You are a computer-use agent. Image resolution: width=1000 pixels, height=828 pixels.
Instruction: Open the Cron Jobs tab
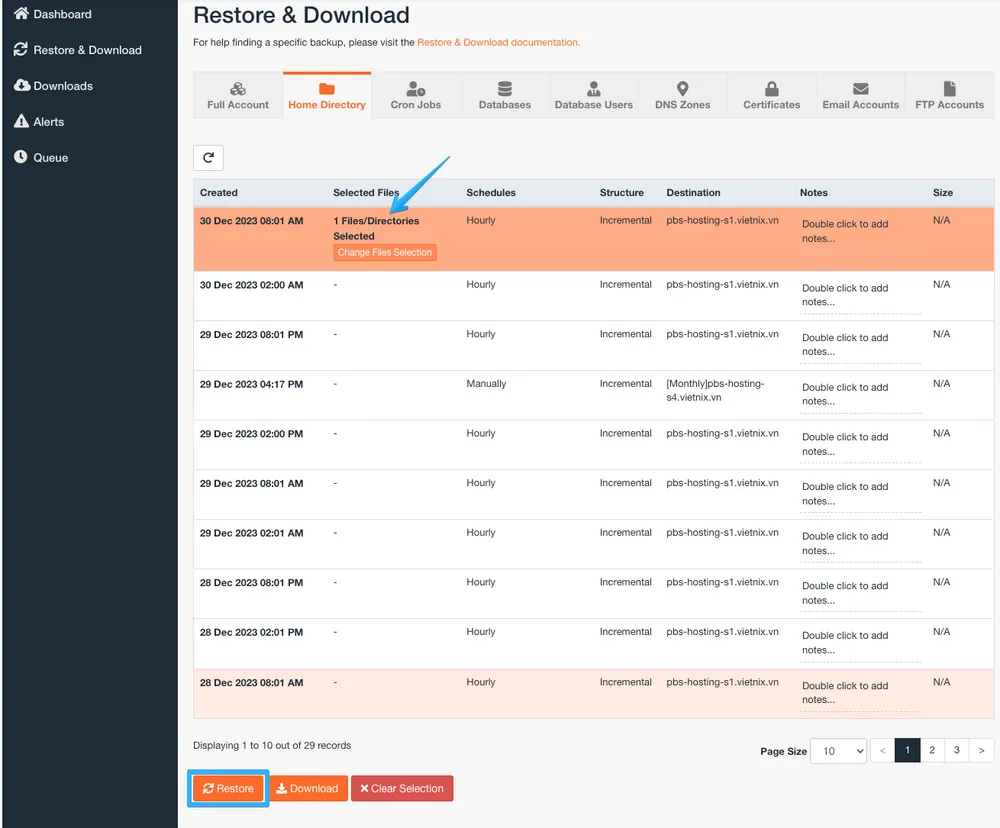click(416, 96)
